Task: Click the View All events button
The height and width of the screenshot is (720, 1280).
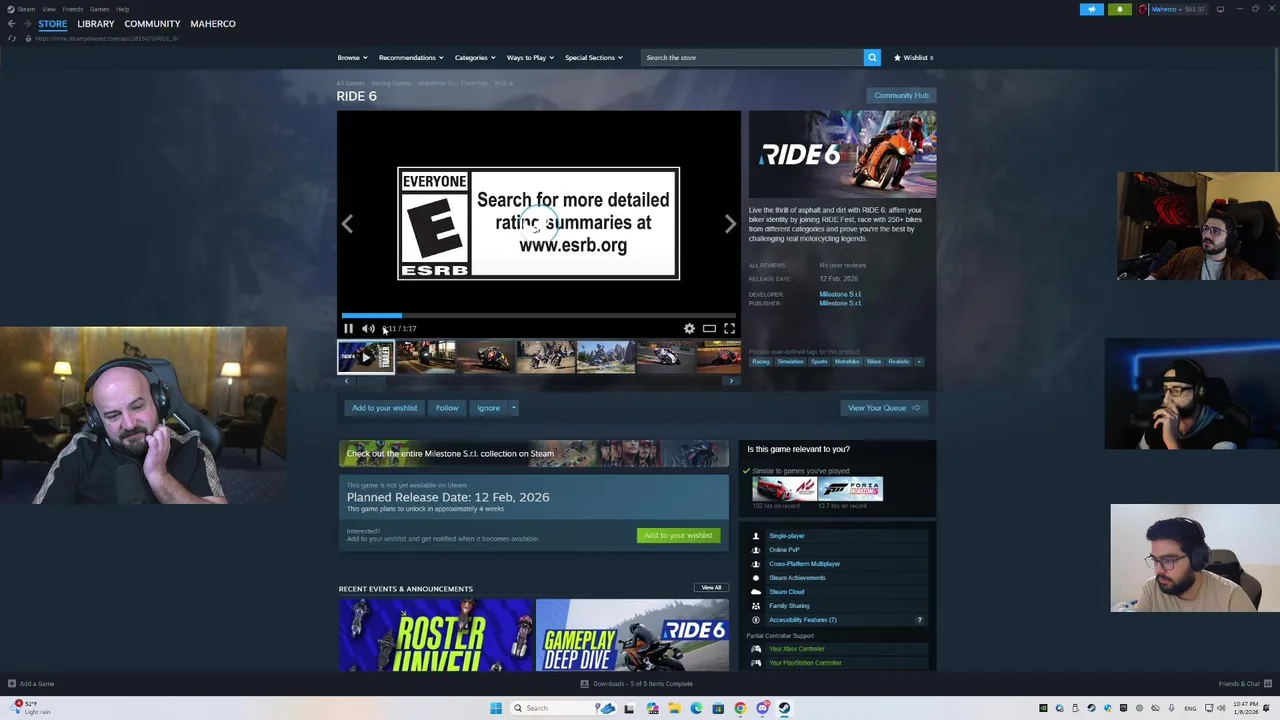Action: pyautogui.click(x=711, y=588)
